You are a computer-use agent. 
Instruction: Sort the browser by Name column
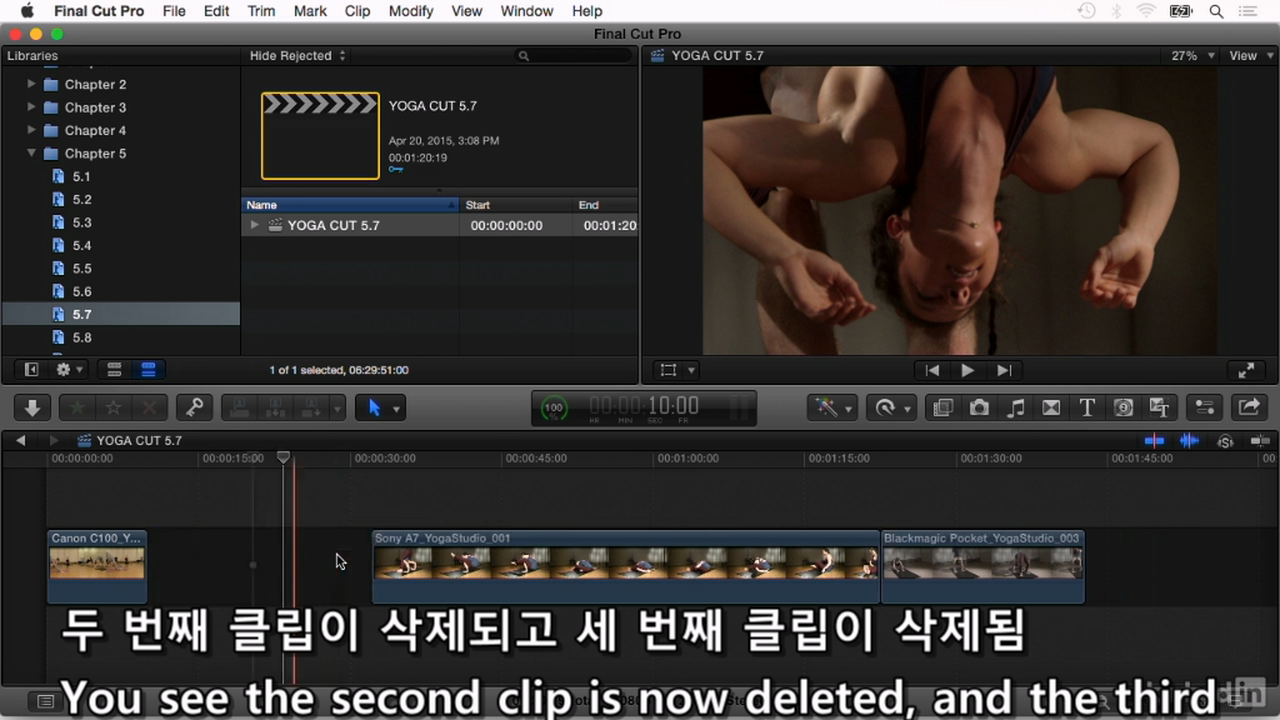(x=350, y=205)
